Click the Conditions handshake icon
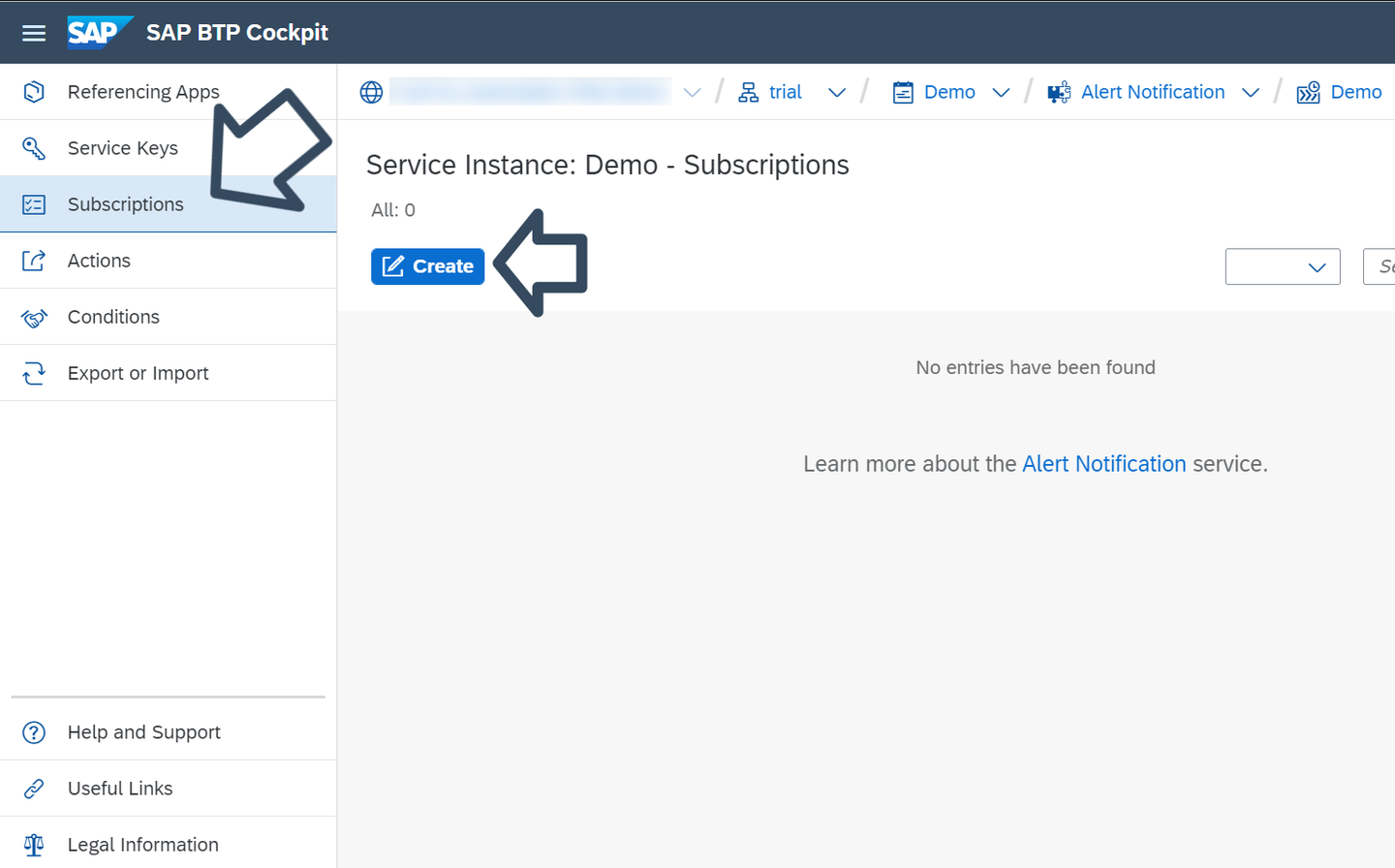This screenshot has height=868, width=1395. [34, 317]
